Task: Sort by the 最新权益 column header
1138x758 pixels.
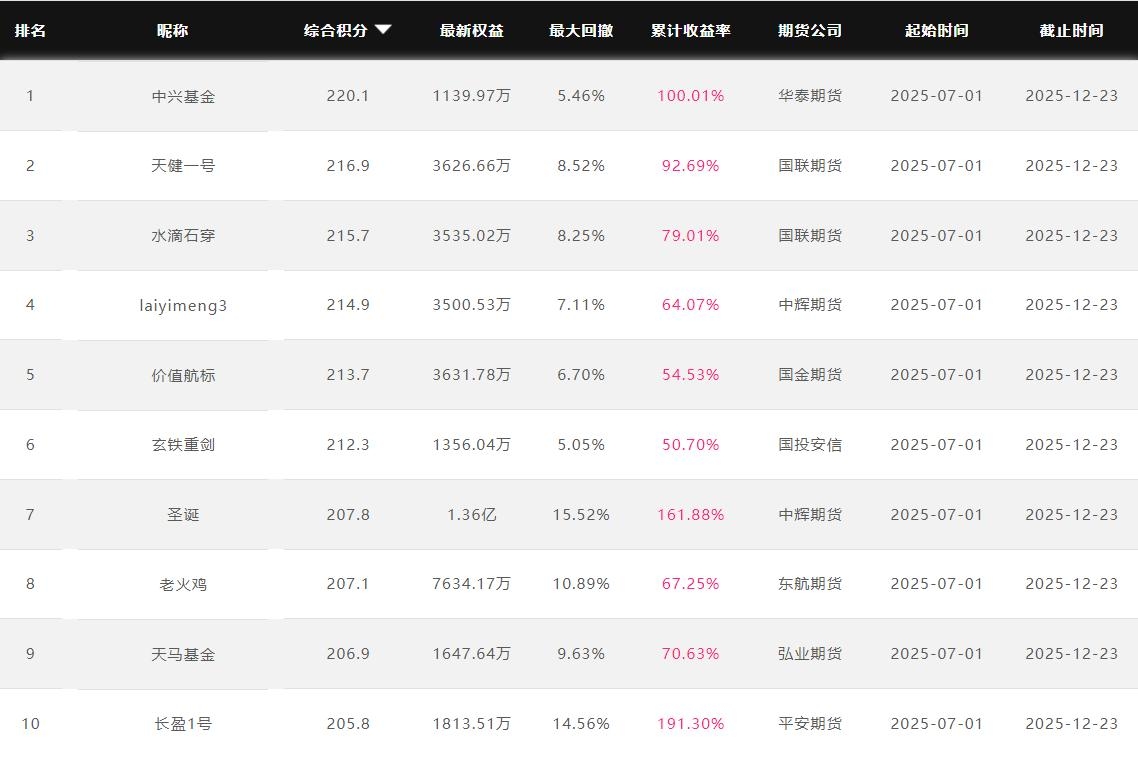Action: point(471,30)
